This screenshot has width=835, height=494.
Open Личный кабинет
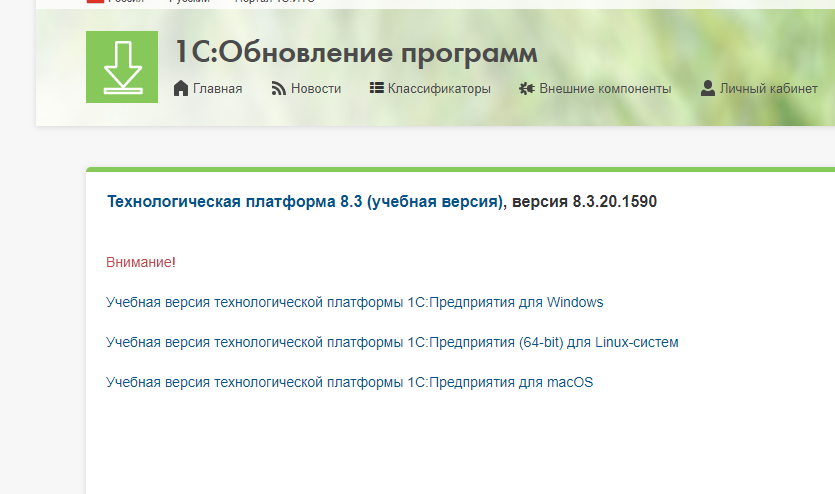tap(768, 88)
